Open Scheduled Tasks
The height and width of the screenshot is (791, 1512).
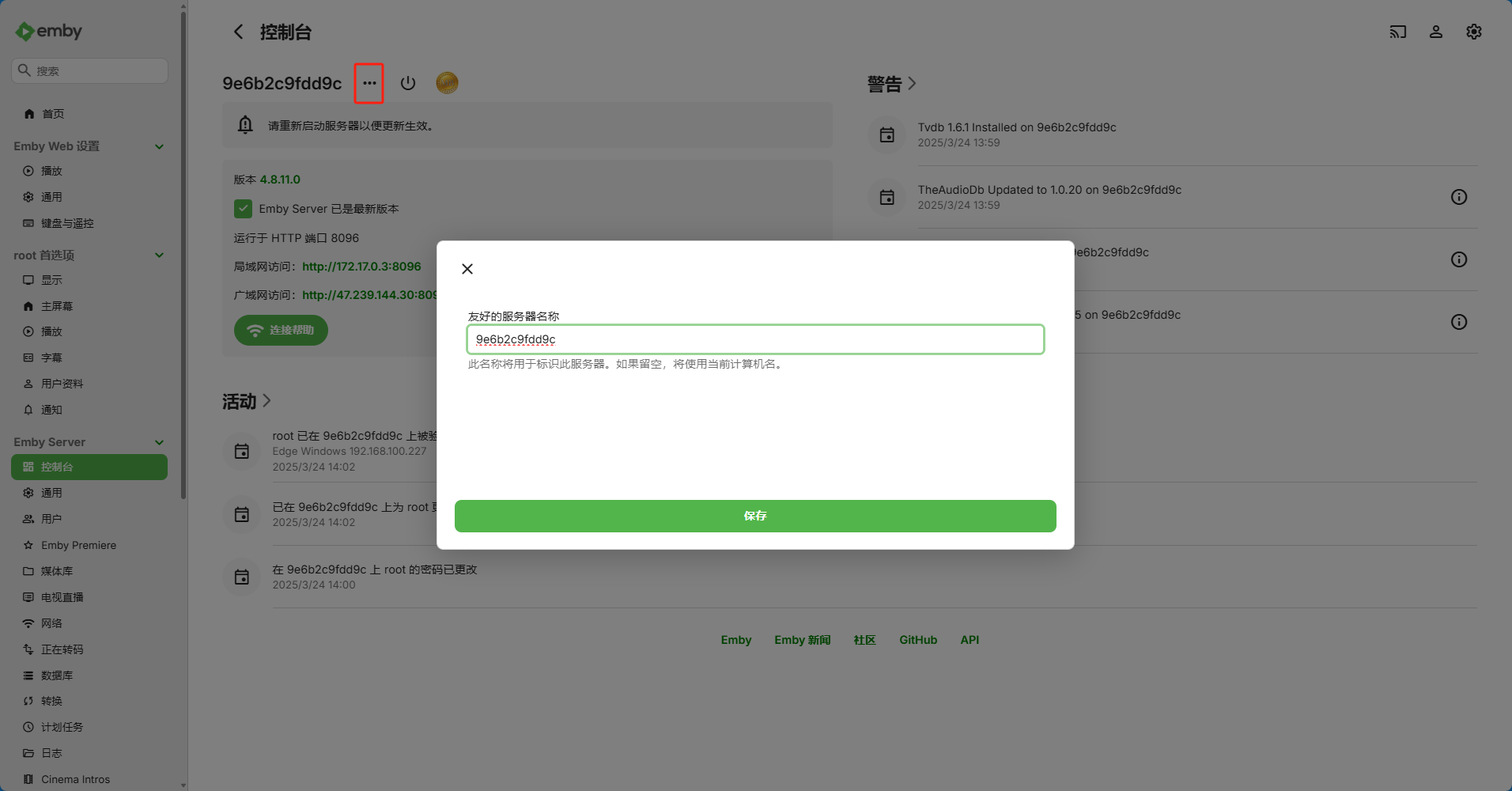(89, 727)
